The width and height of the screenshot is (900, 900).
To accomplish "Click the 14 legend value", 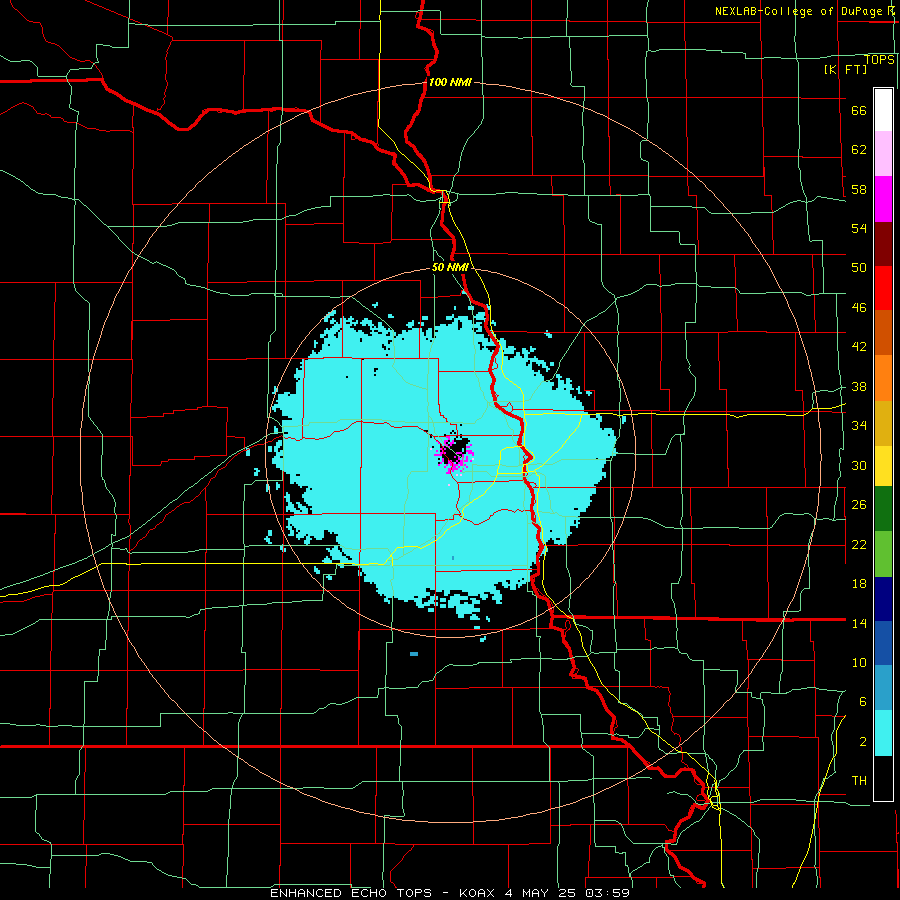I will coord(859,623).
